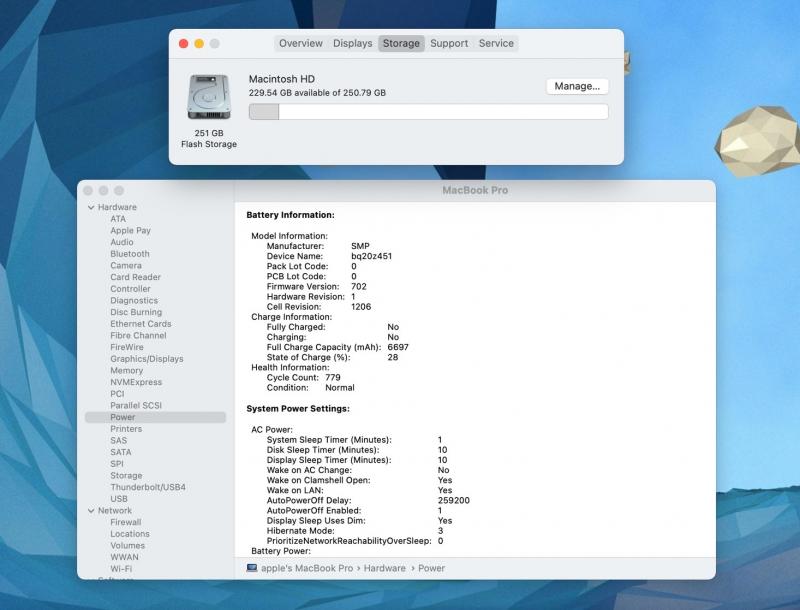Select Graphics/Displays in the sidebar
The width and height of the screenshot is (800, 610).
coord(147,359)
